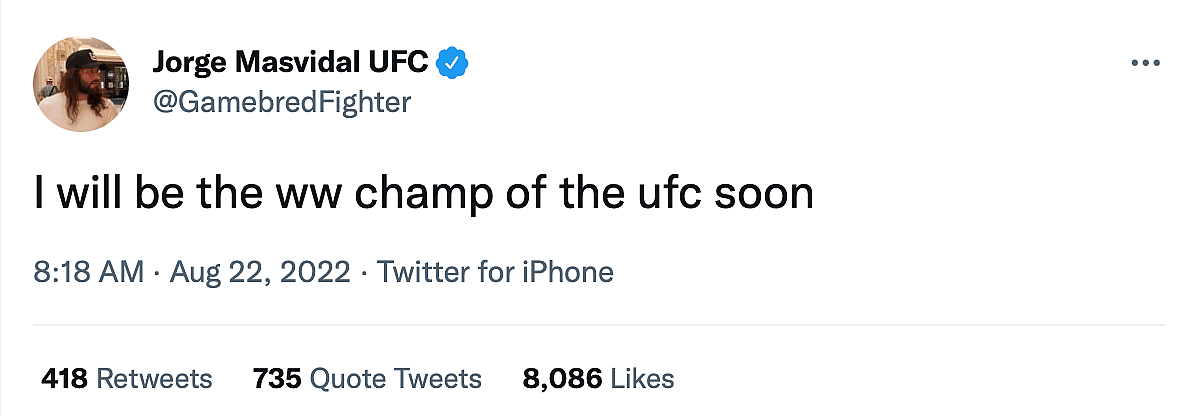Viewport: 1196px width, 416px height.
Task: Show who Likes this tweet
Action: click(642, 379)
